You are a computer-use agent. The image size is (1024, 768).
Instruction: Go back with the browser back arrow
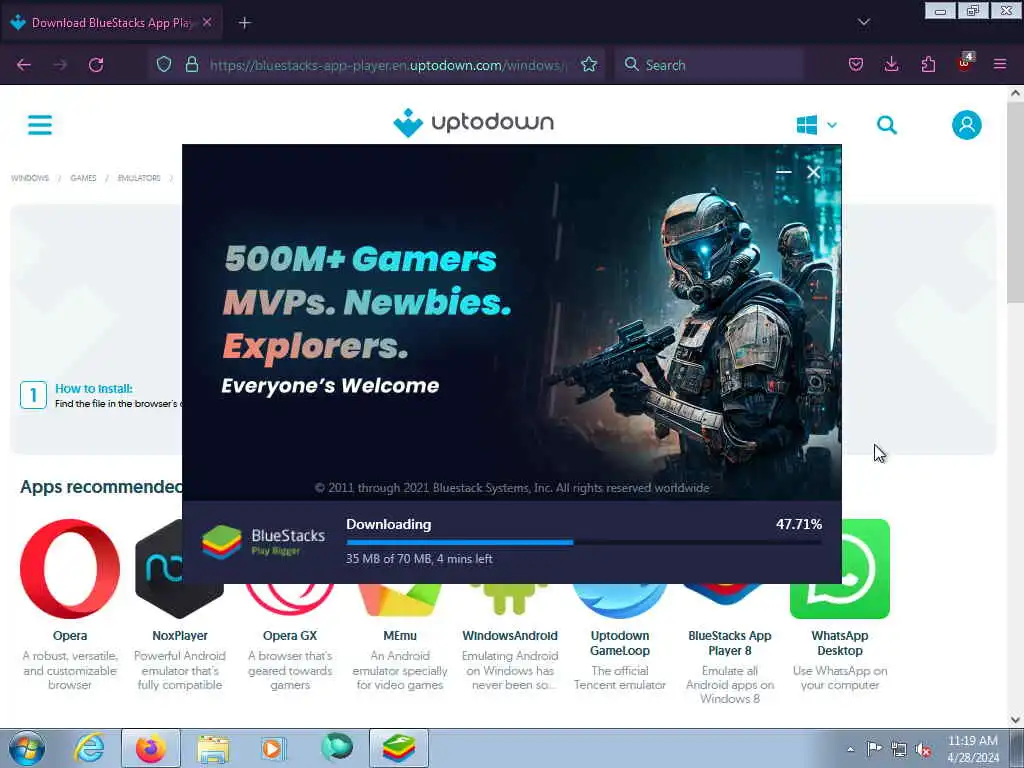[x=24, y=65]
